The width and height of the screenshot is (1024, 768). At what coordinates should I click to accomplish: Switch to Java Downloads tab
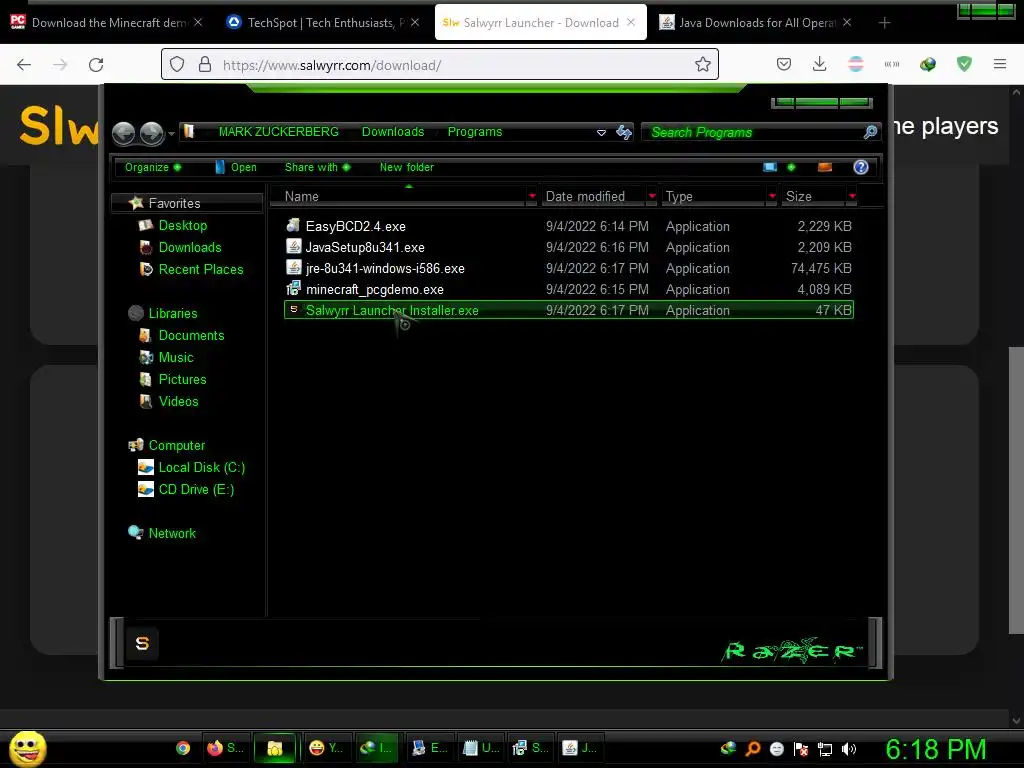click(758, 23)
